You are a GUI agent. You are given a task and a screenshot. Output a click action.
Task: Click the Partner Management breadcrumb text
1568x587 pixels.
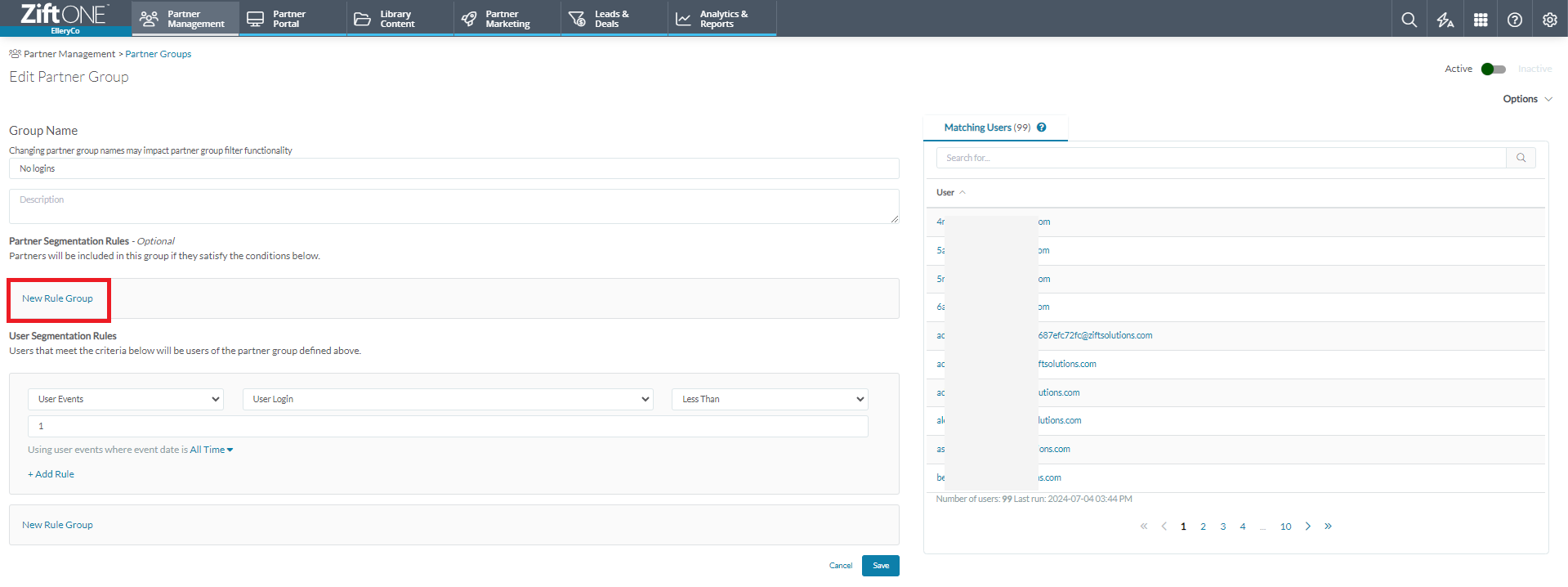pyautogui.click(x=69, y=54)
